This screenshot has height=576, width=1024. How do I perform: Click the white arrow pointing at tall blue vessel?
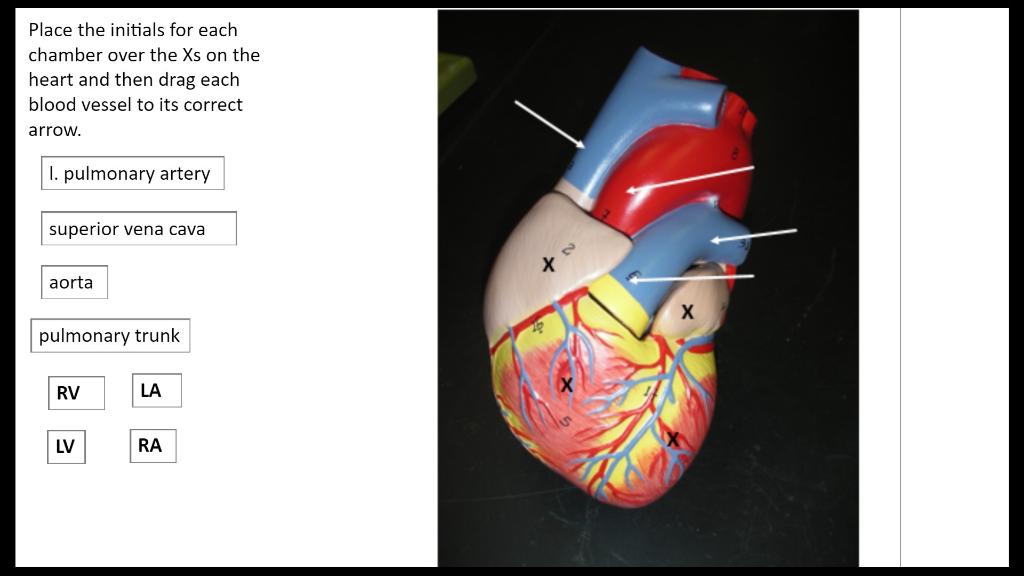(549, 124)
